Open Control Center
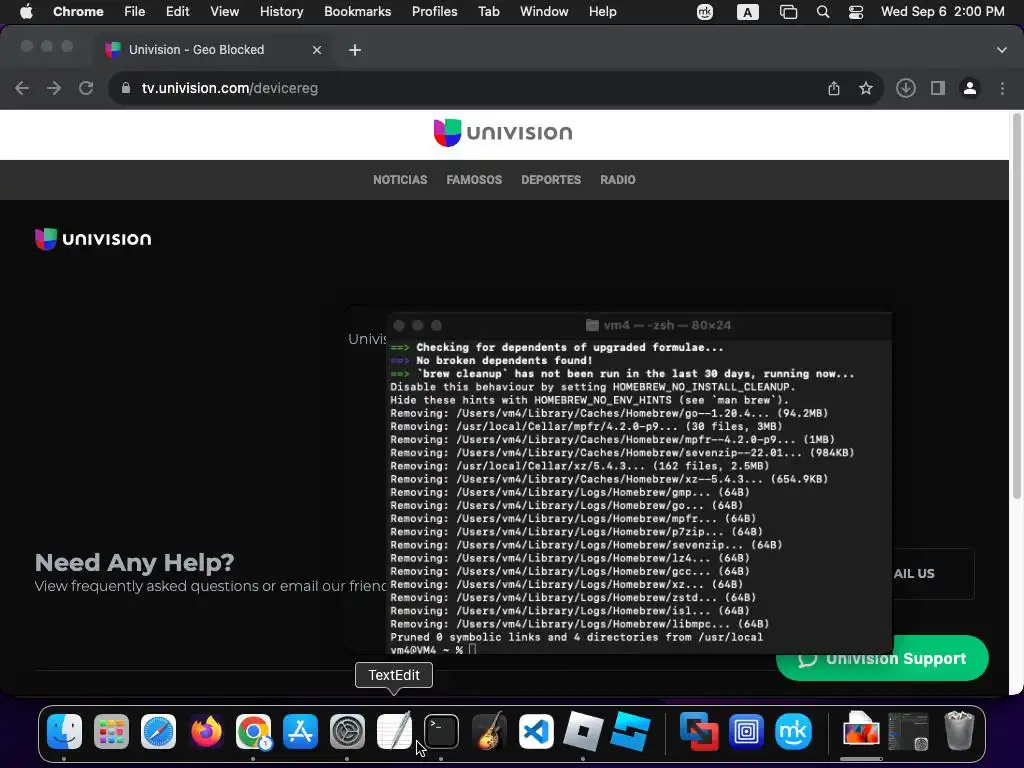Screen dimensions: 1024x768 point(856,12)
